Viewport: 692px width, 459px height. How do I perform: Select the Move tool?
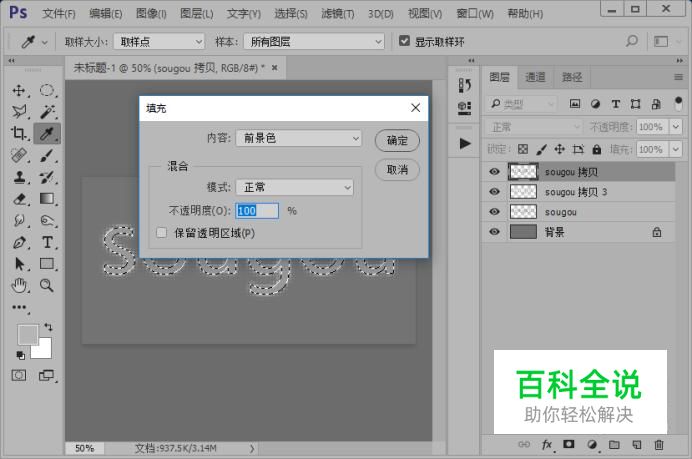pos(19,90)
